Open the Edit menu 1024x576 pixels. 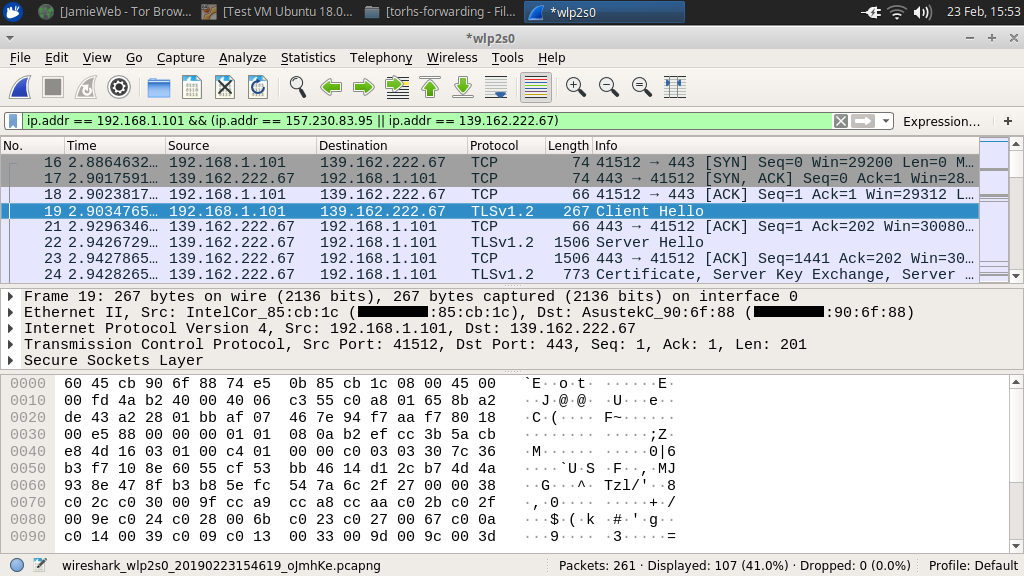56,57
